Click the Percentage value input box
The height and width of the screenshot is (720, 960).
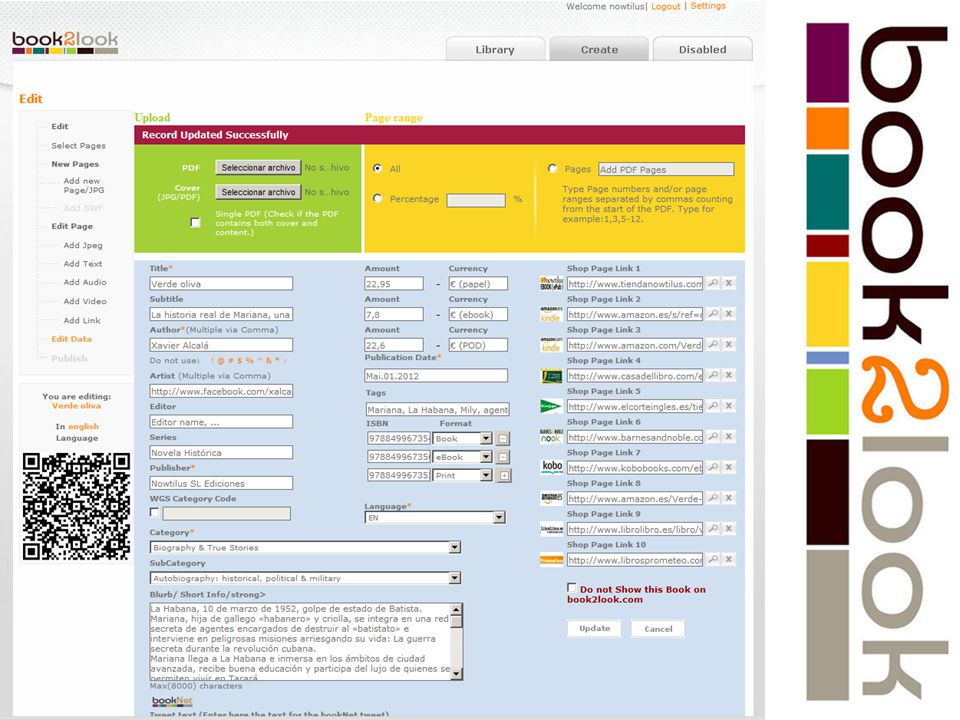pos(476,200)
